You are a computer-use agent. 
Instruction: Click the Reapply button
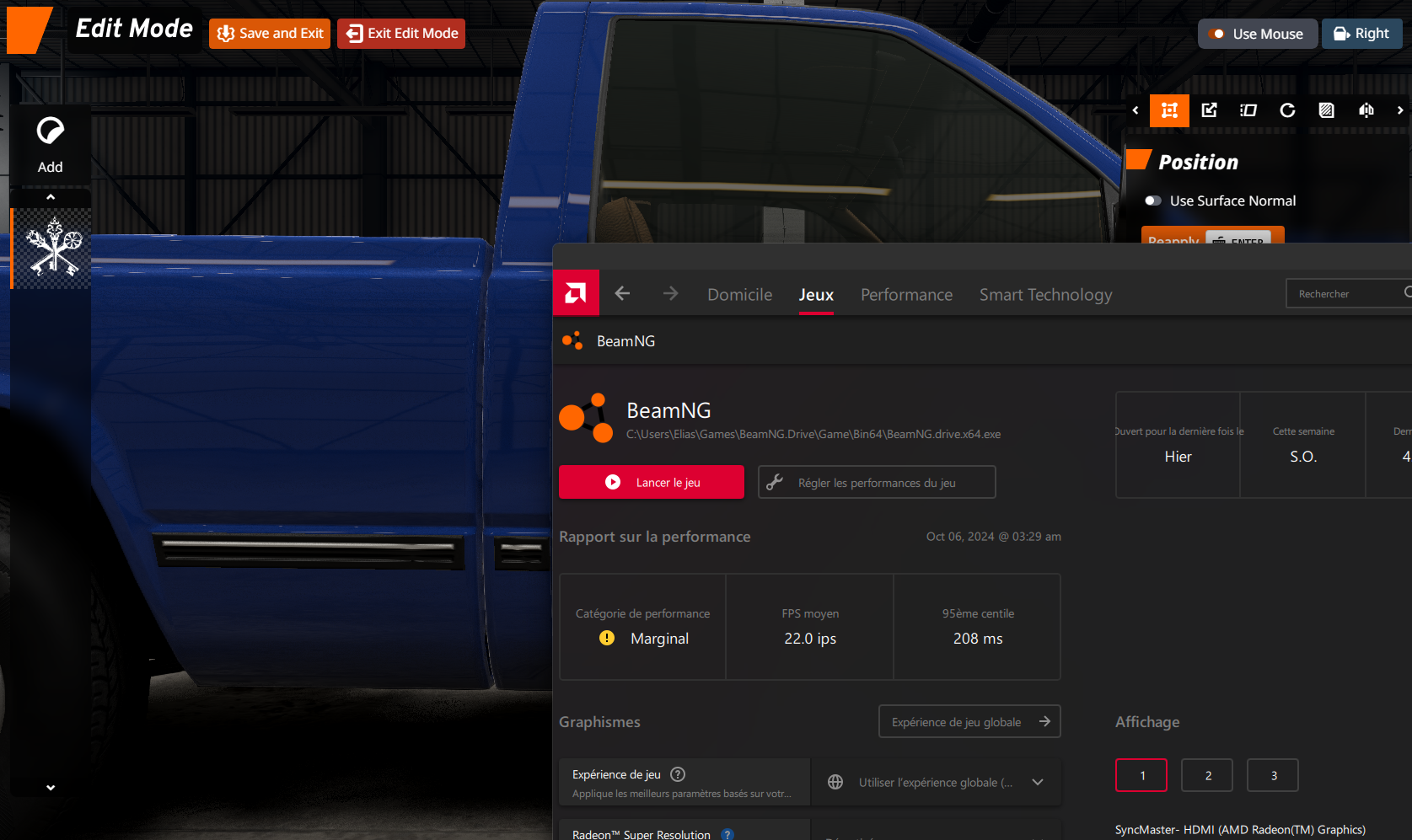[x=1212, y=235]
